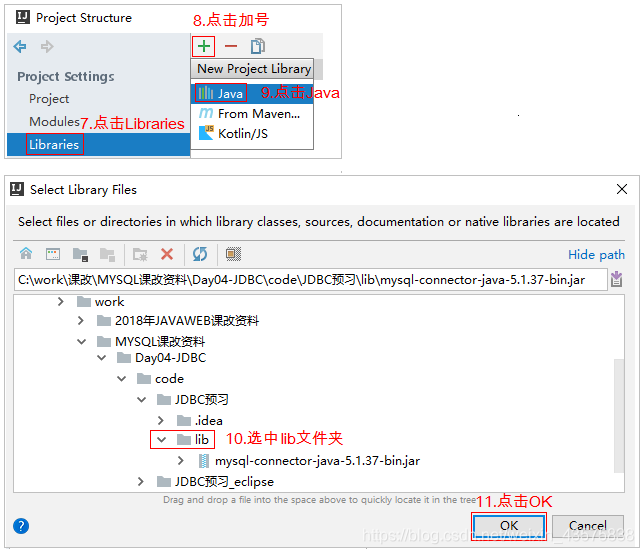Click Show Hidden Files and Directories icon
This screenshot has width=644, height=554.
point(233,254)
